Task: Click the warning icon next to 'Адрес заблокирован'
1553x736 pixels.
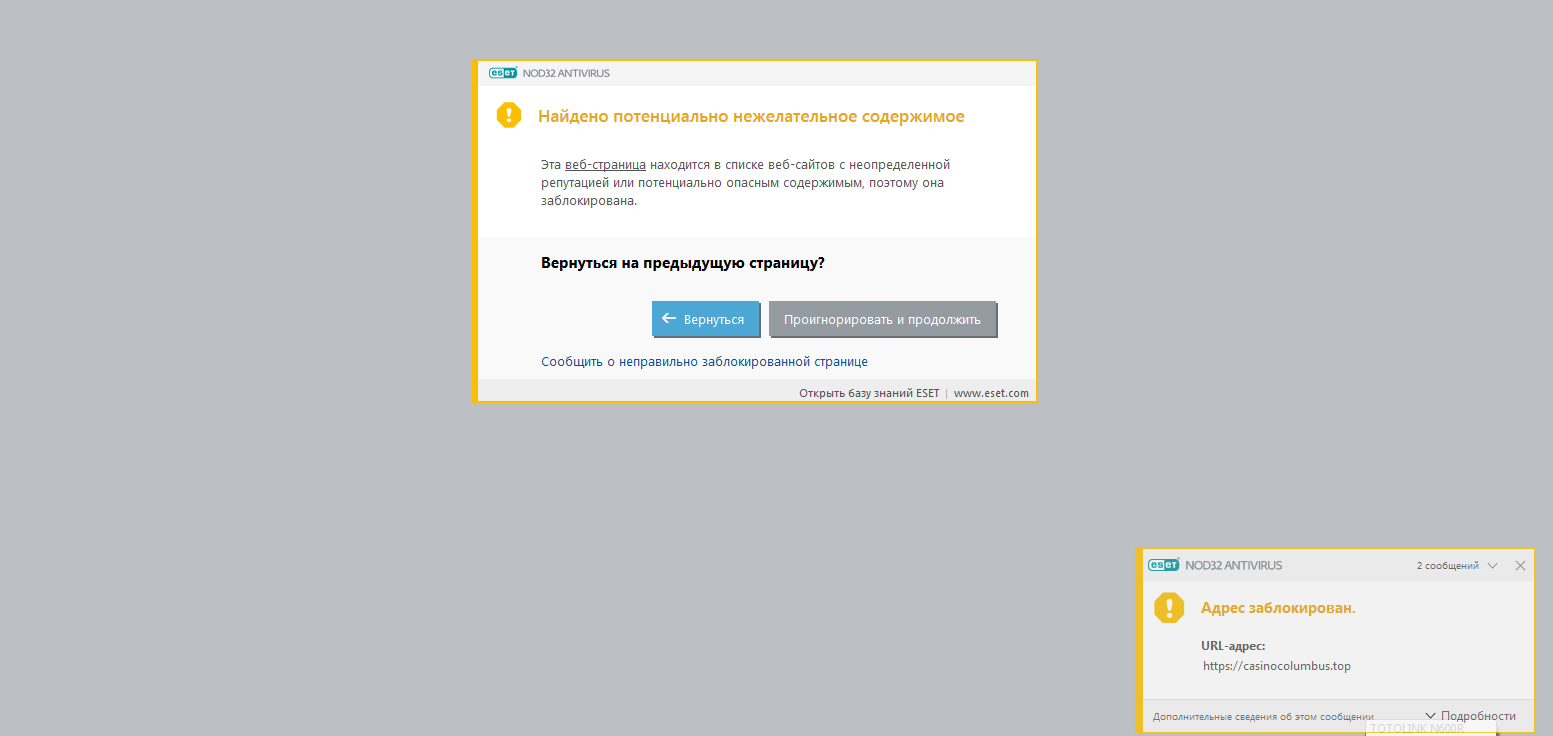Action: (x=1168, y=608)
